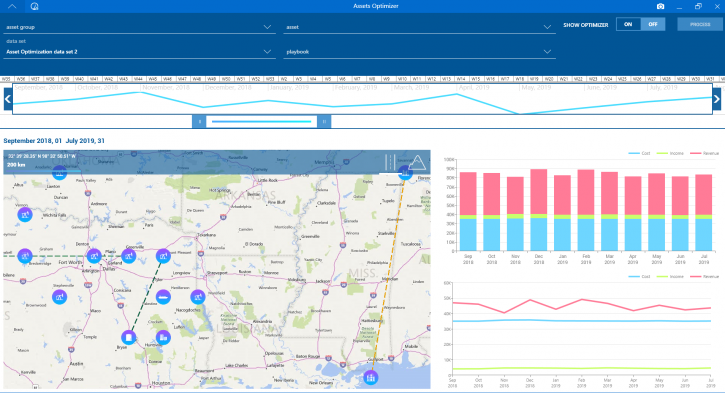
Task: Open the data set dropdown
Action: (139, 52)
